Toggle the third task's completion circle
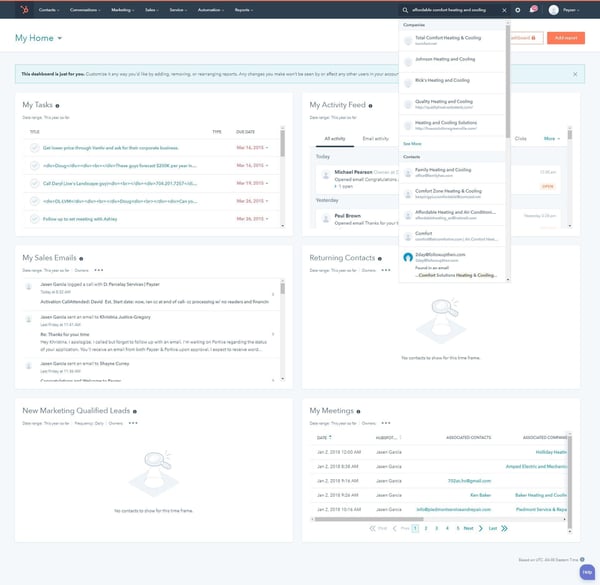600x585 pixels. click(x=34, y=183)
